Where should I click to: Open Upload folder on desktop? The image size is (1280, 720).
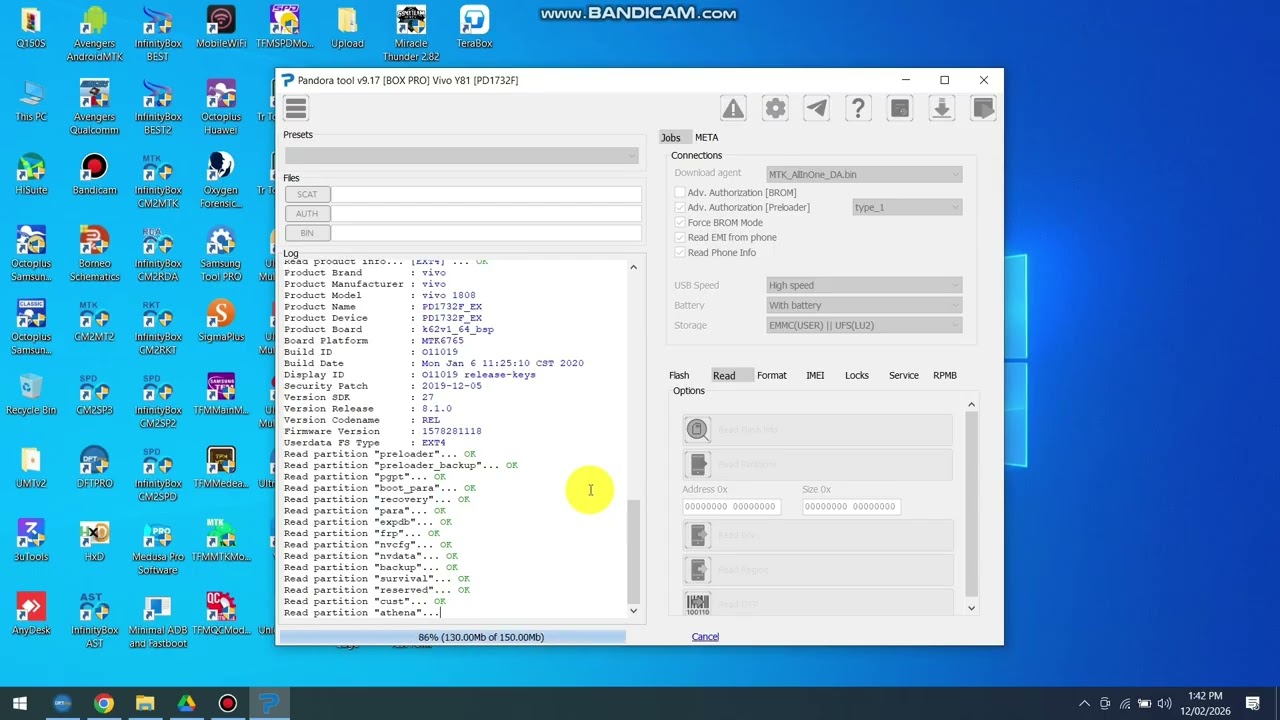347,27
